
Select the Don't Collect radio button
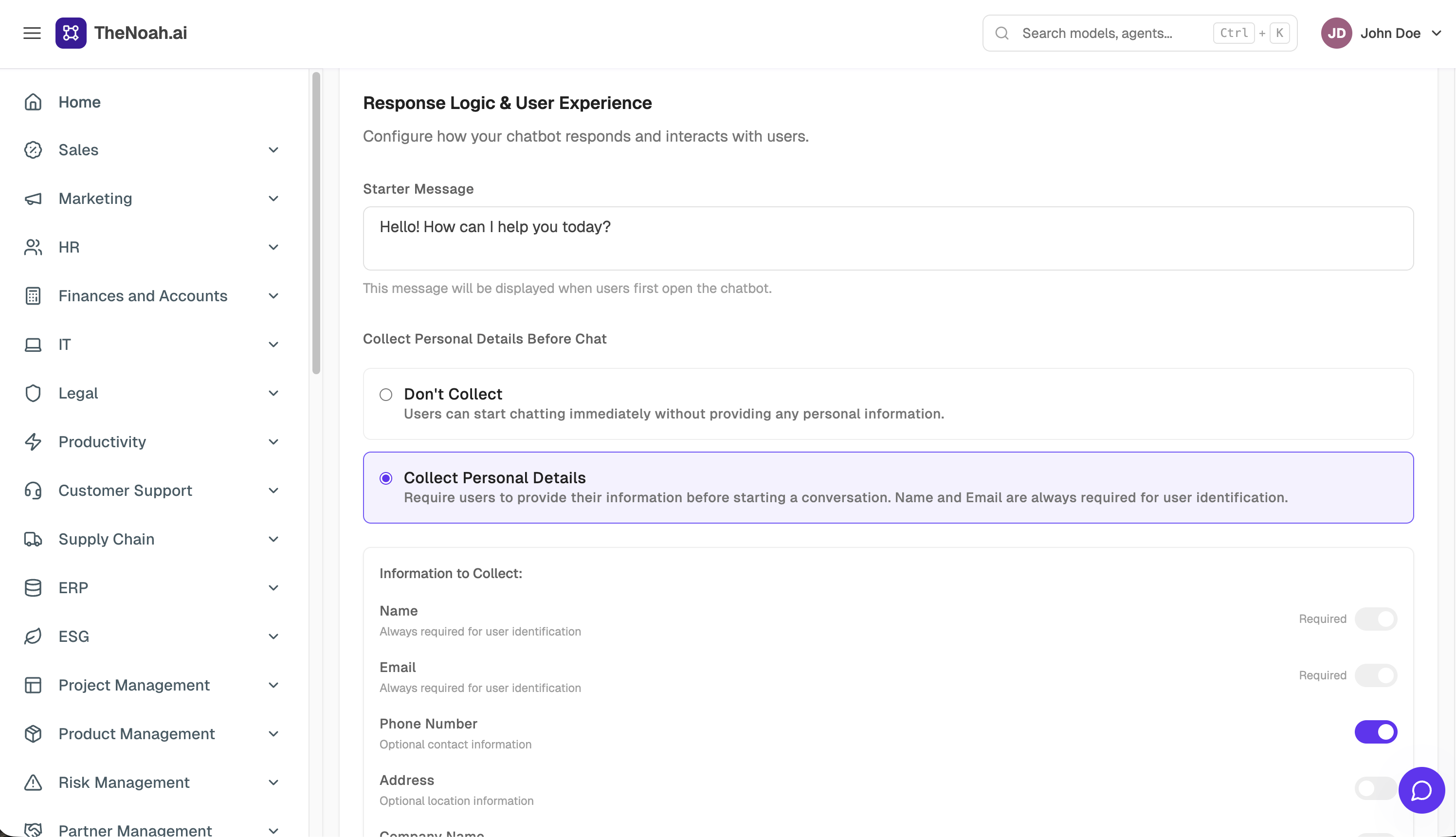(386, 394)
